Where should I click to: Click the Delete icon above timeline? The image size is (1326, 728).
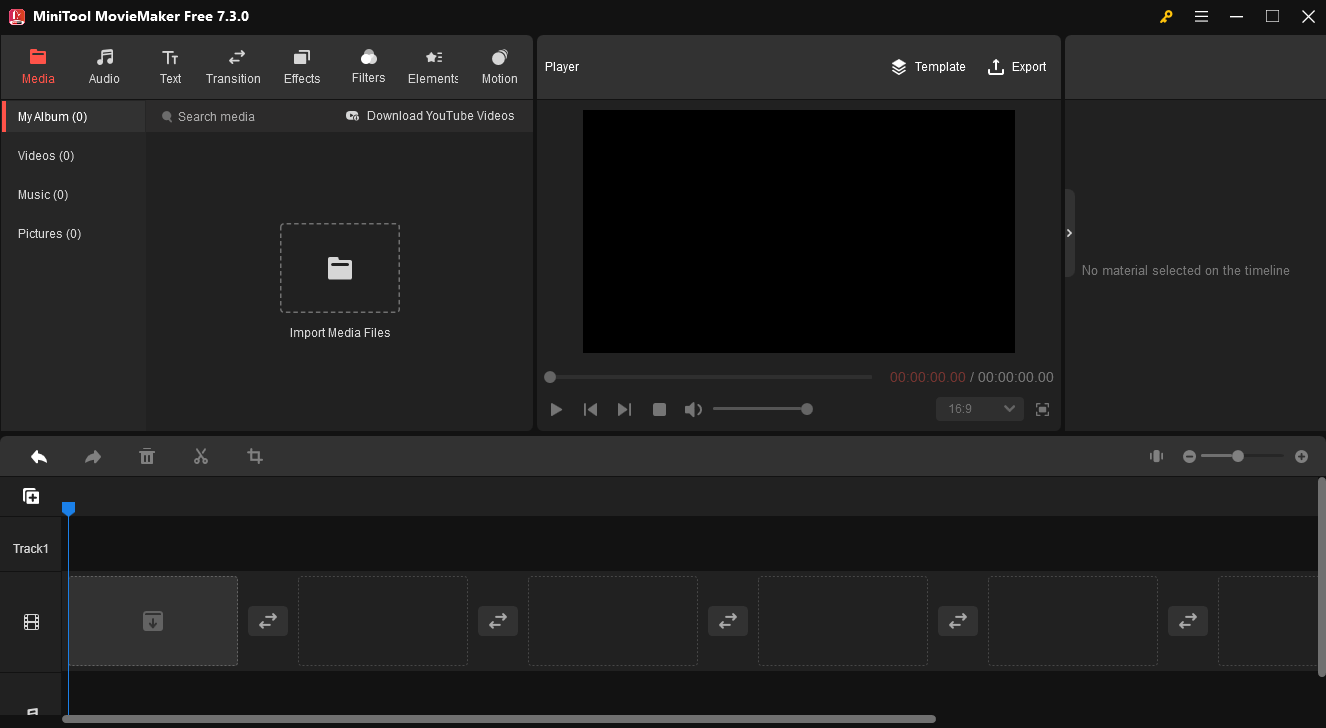(146, 456)
